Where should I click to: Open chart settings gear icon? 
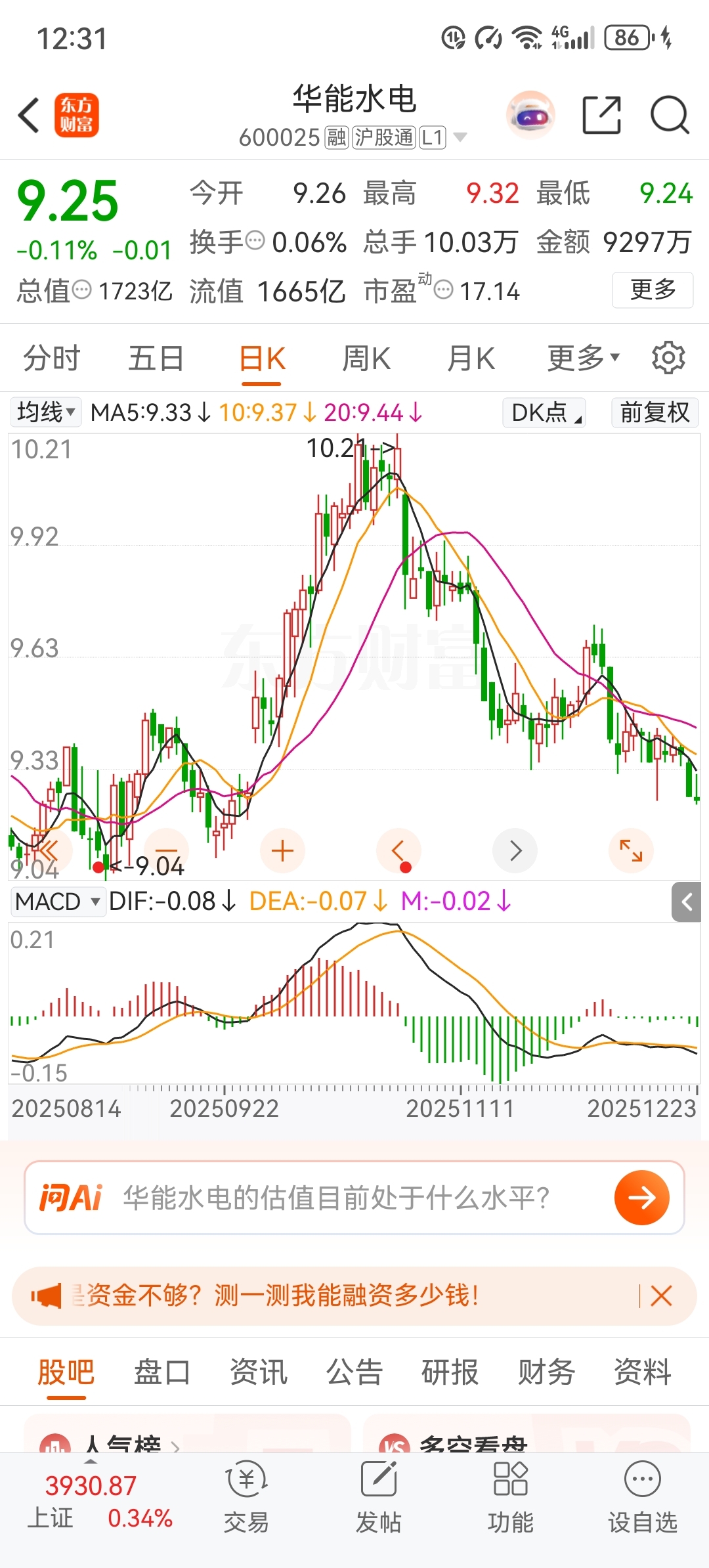668,358
